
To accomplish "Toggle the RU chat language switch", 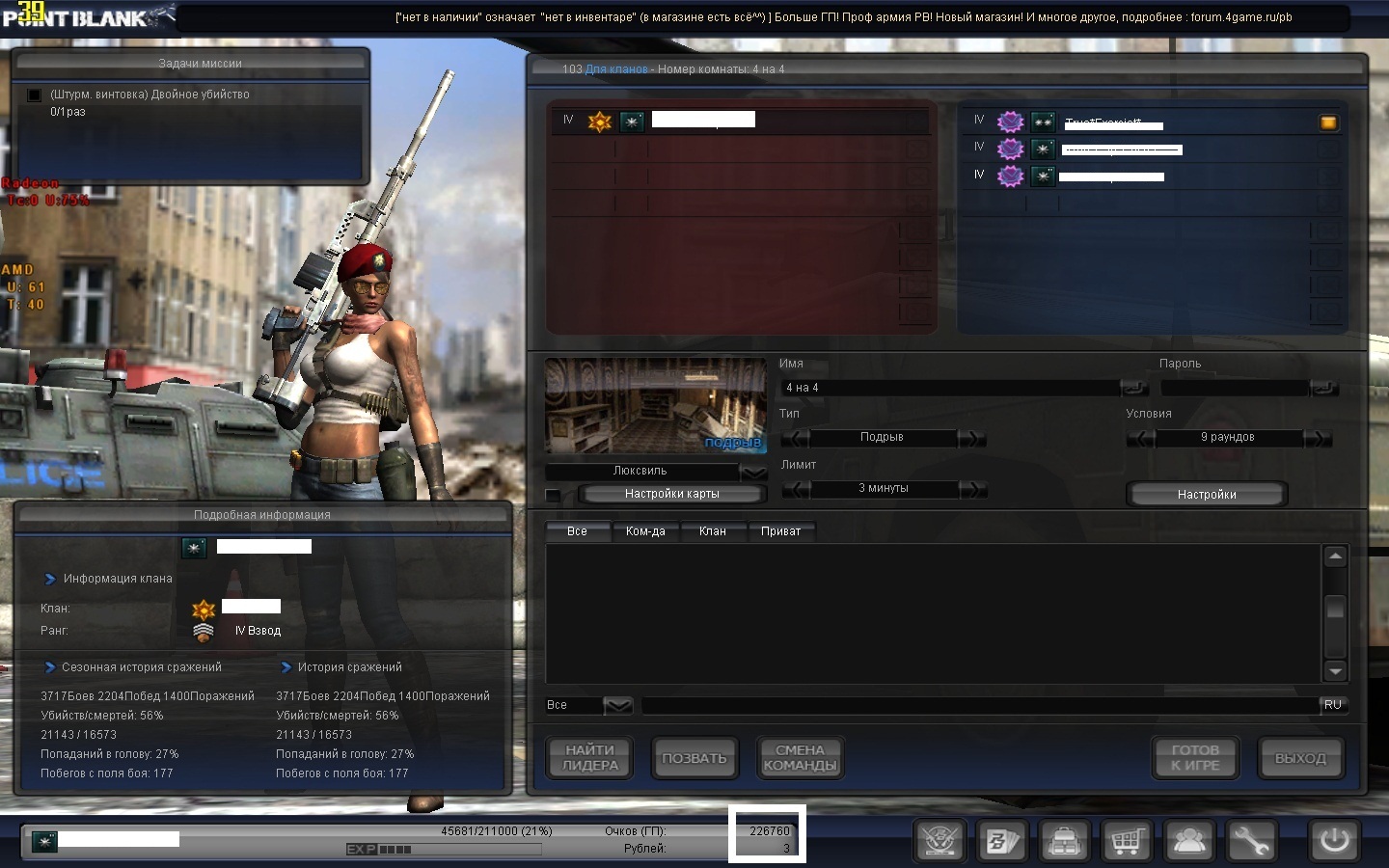I will click(1333, 705).
